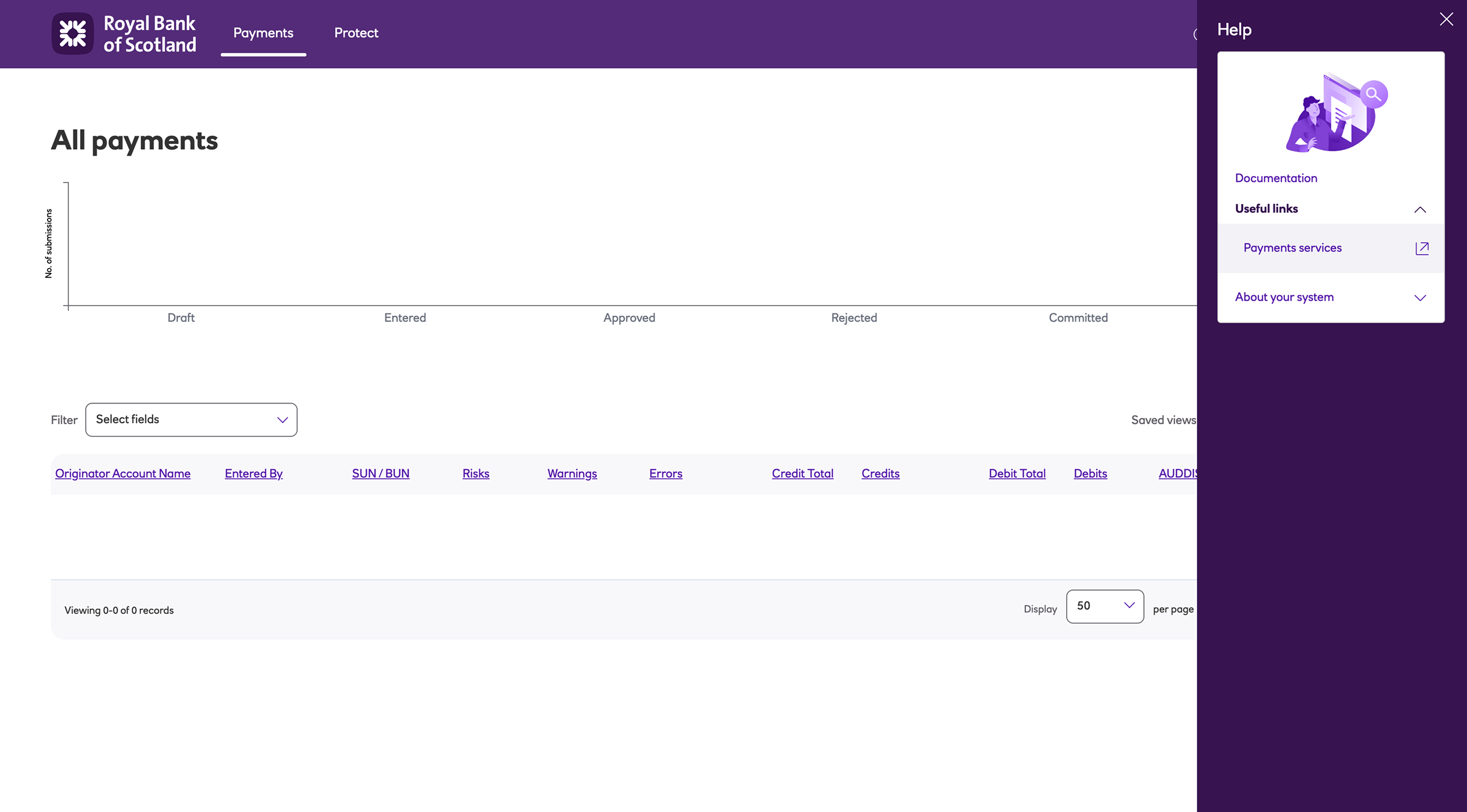The height and width of the screenshot is (812, 1467).
Task: Sort by Originator Account Name column
Action: (123, 474)
